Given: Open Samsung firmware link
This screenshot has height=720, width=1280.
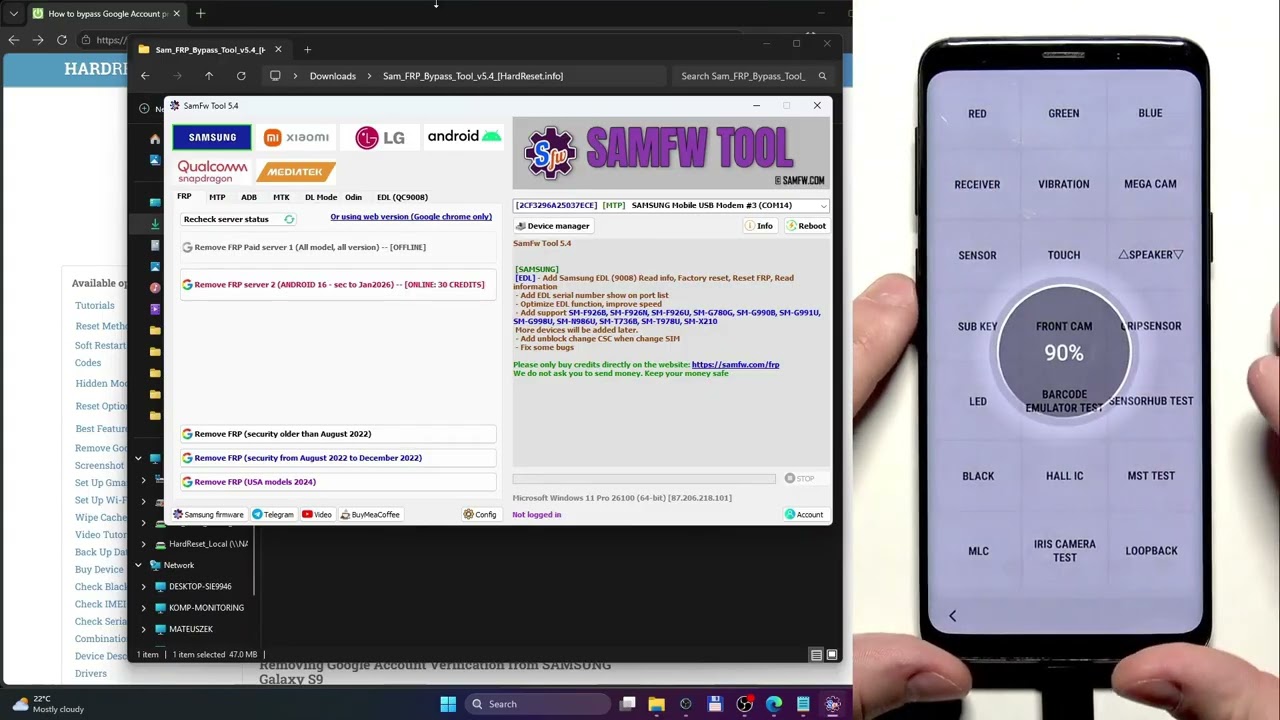Looking at the screenshot, I should coord(208,515).
